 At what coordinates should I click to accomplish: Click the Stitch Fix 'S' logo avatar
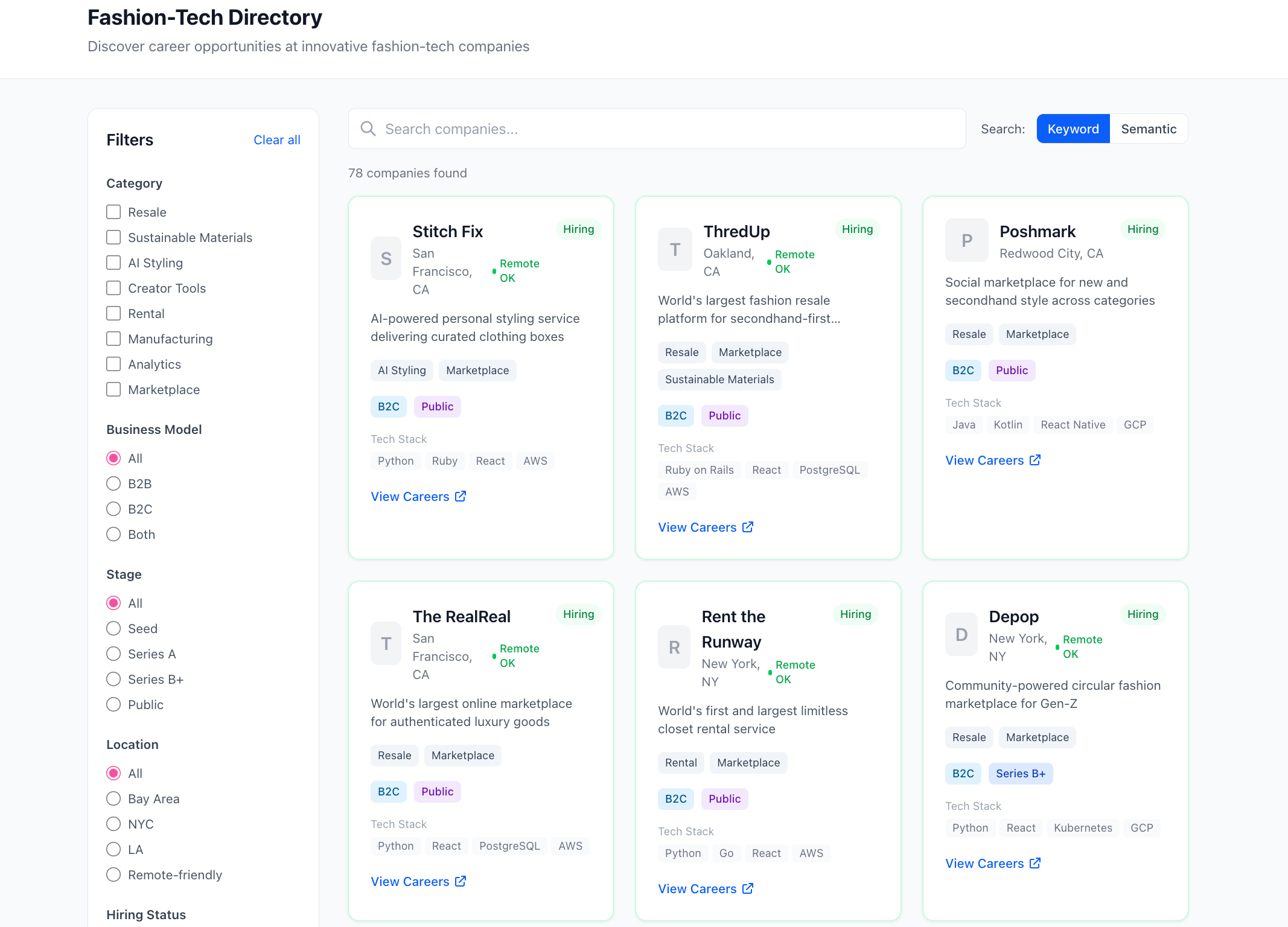pos(386,258)
